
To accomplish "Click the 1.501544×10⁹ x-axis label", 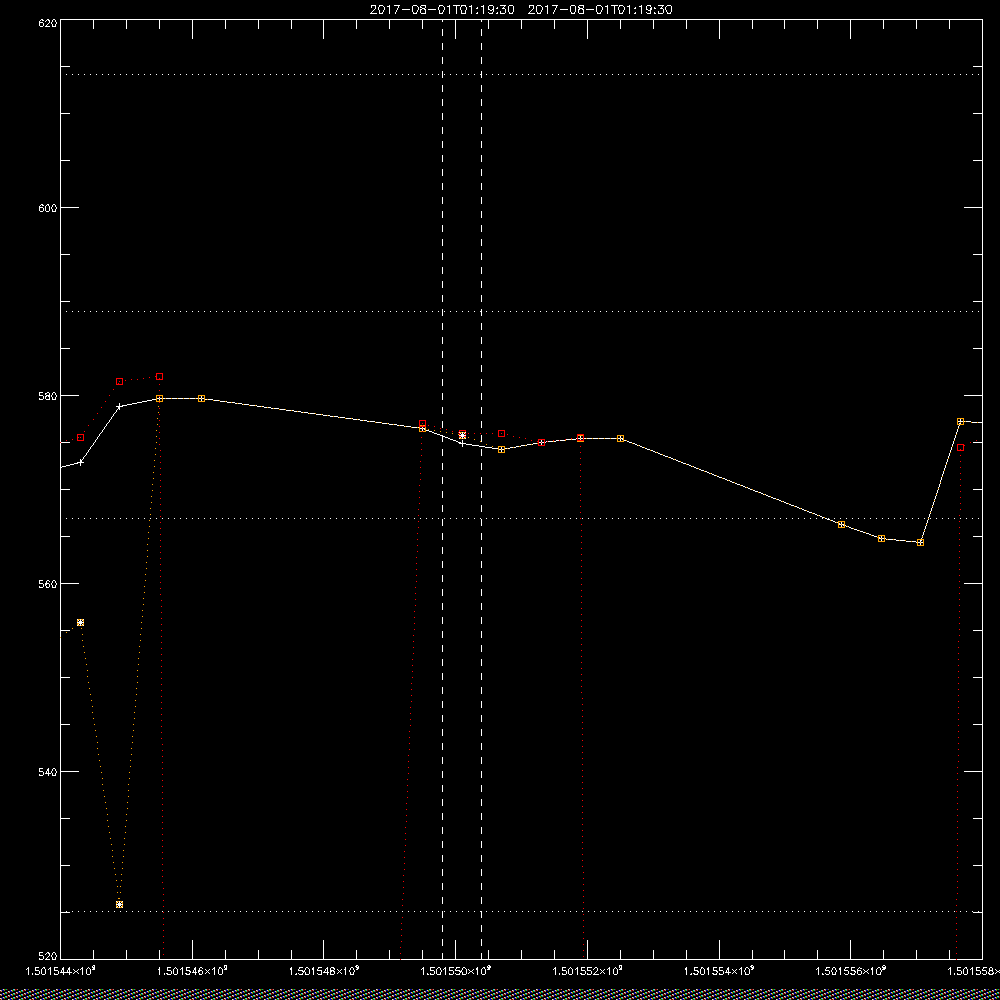I will pyautogui.click(x=61, y=971).
